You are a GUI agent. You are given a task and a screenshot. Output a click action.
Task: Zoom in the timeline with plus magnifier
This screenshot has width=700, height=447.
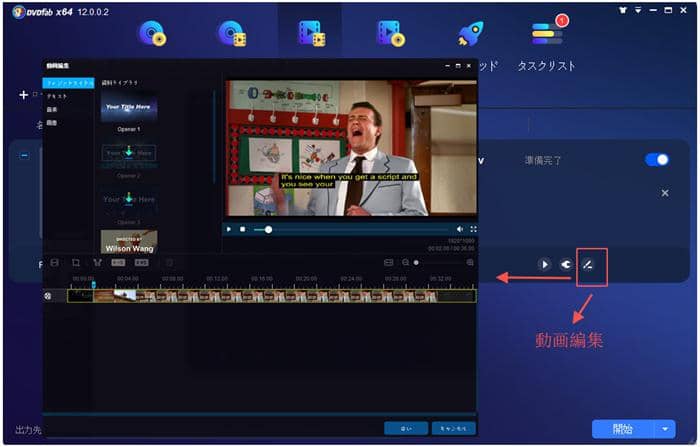pos(470,263)
